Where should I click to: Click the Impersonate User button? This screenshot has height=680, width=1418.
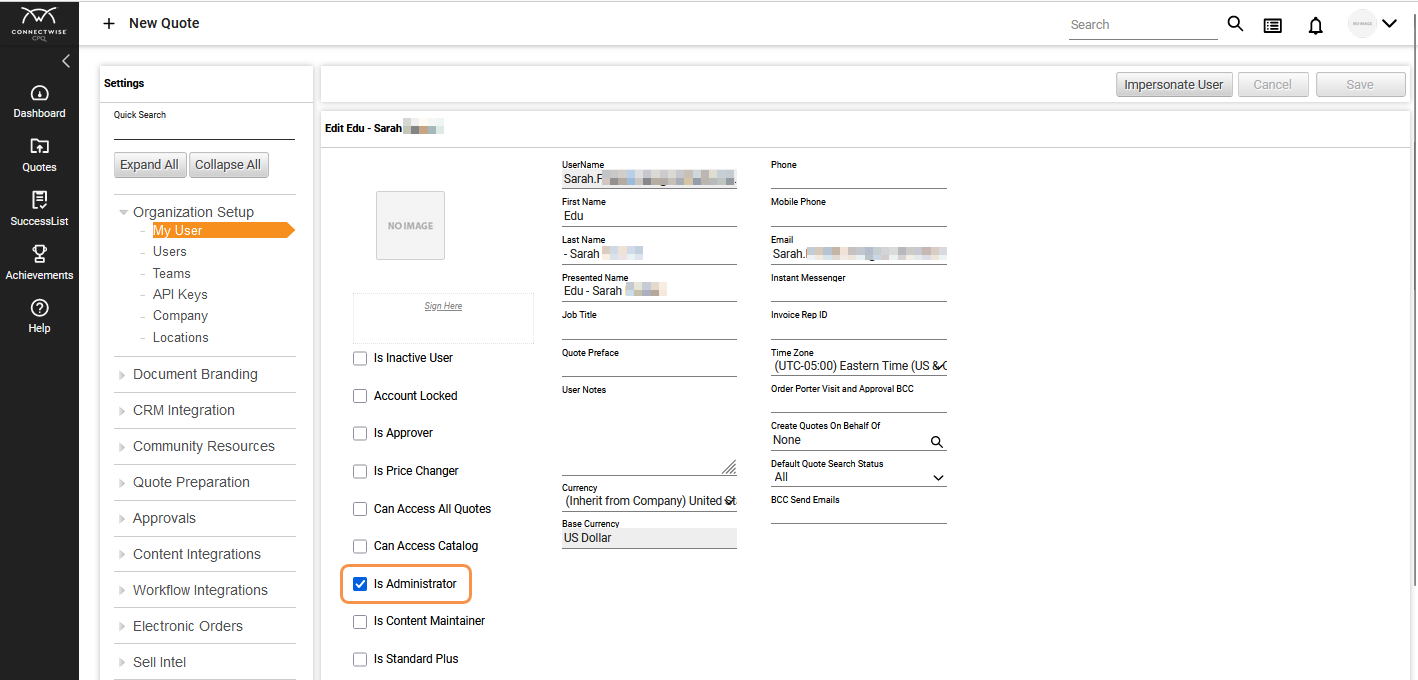pyautogui.click(x=1174, y=85)
